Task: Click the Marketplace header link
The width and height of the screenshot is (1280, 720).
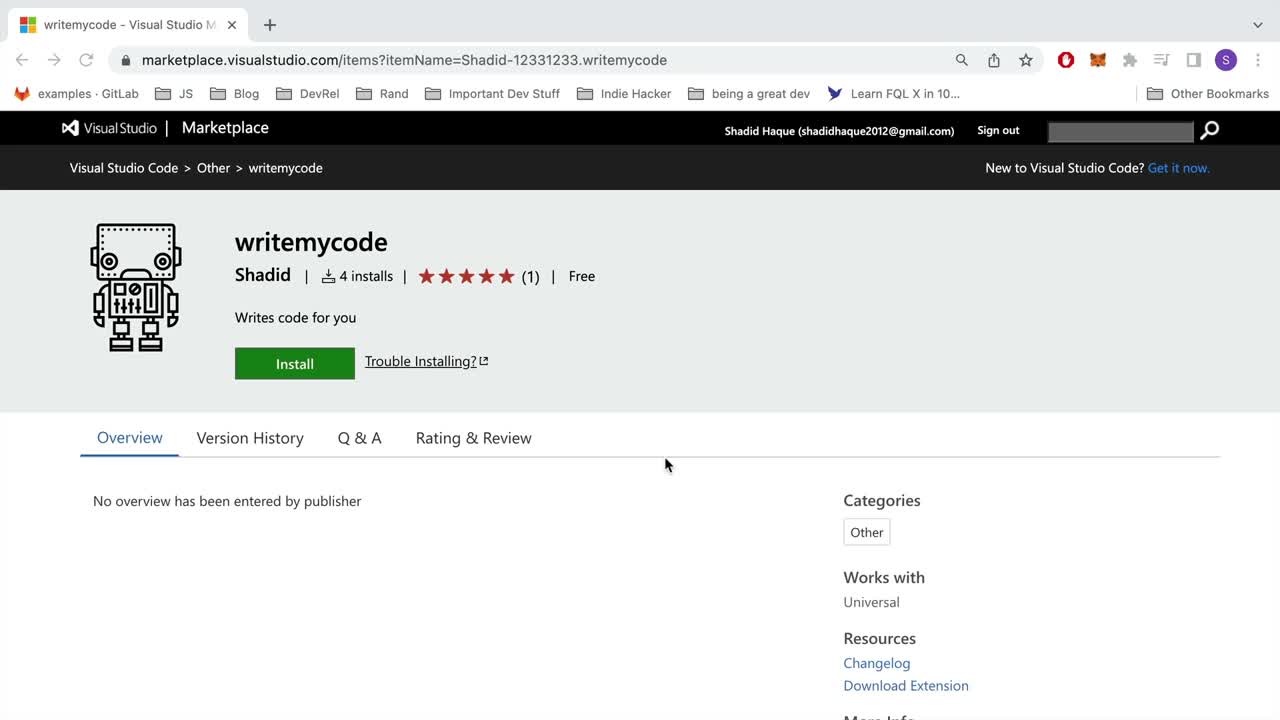Action: (225, 128)
